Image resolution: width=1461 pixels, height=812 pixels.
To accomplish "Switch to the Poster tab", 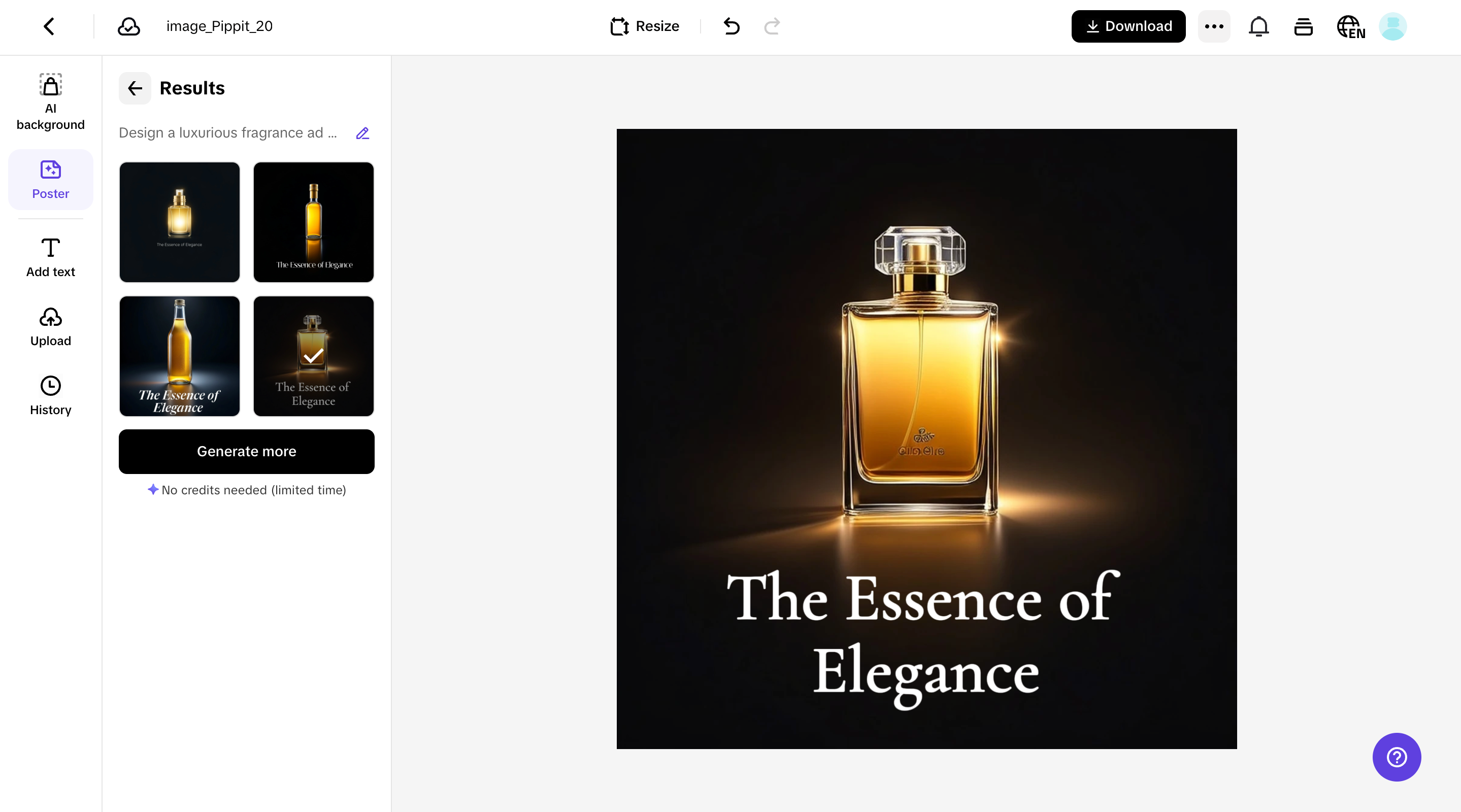I will point(50,180).
